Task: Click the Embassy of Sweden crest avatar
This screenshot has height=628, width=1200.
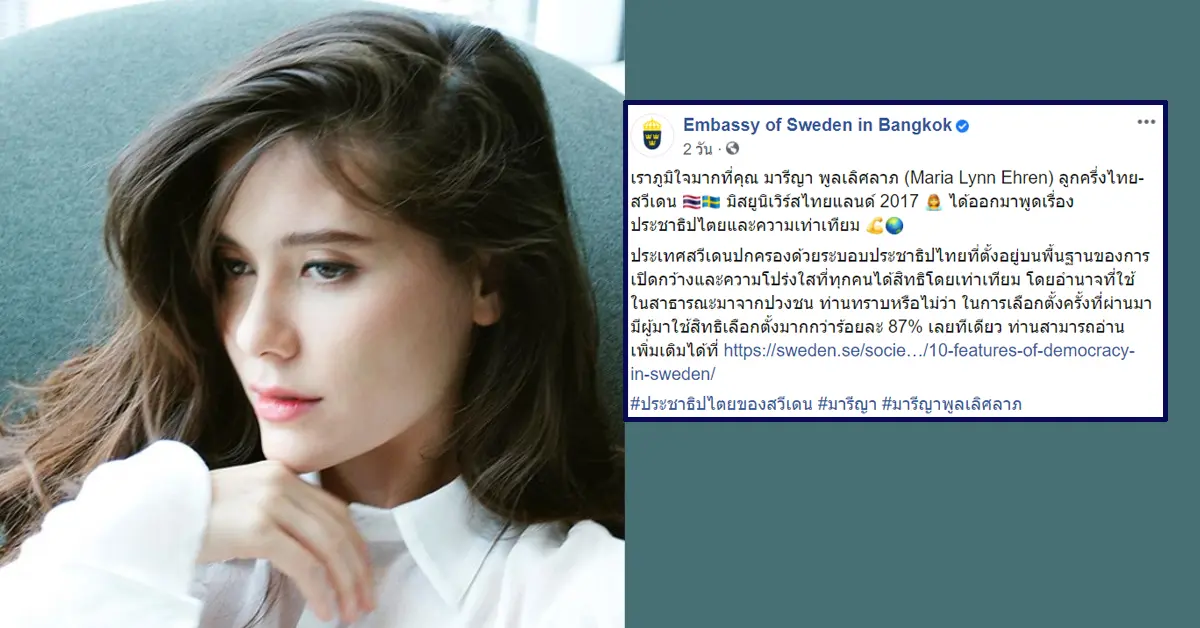Action: pos(652,135)
